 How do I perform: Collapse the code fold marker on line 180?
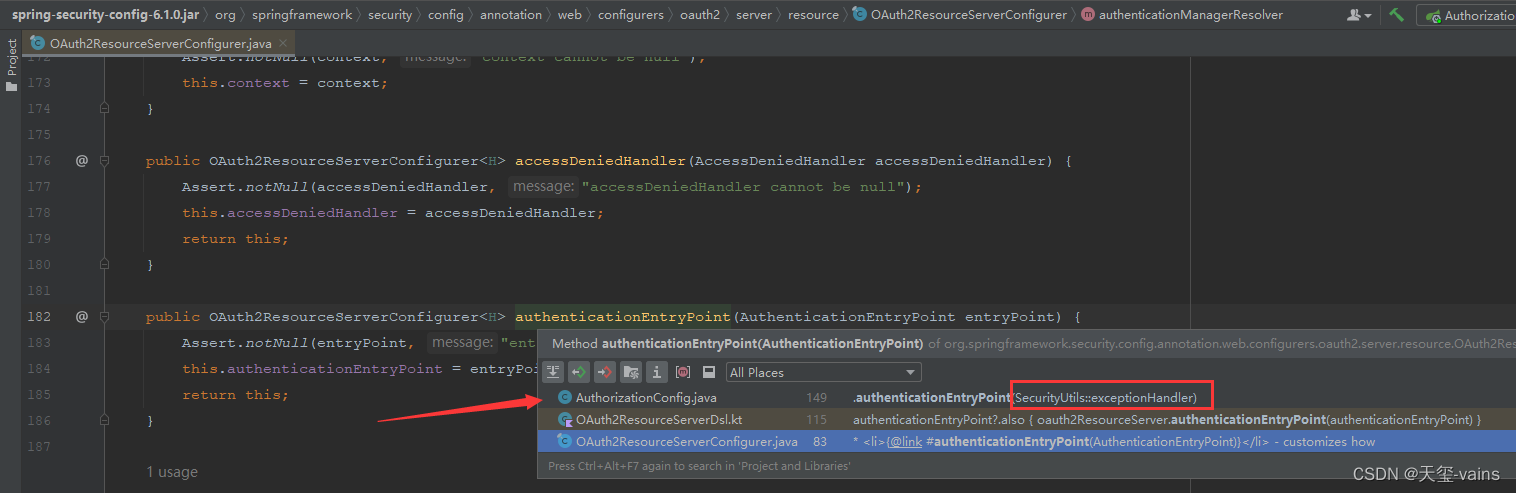click(105, 265)
